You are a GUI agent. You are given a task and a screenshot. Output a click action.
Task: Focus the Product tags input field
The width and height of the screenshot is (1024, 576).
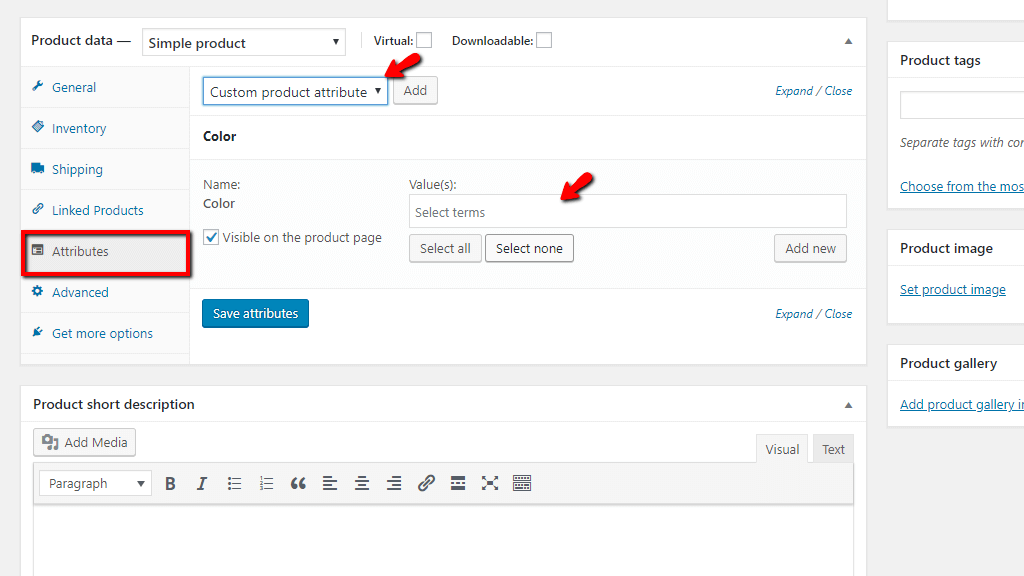coord(961,105)
